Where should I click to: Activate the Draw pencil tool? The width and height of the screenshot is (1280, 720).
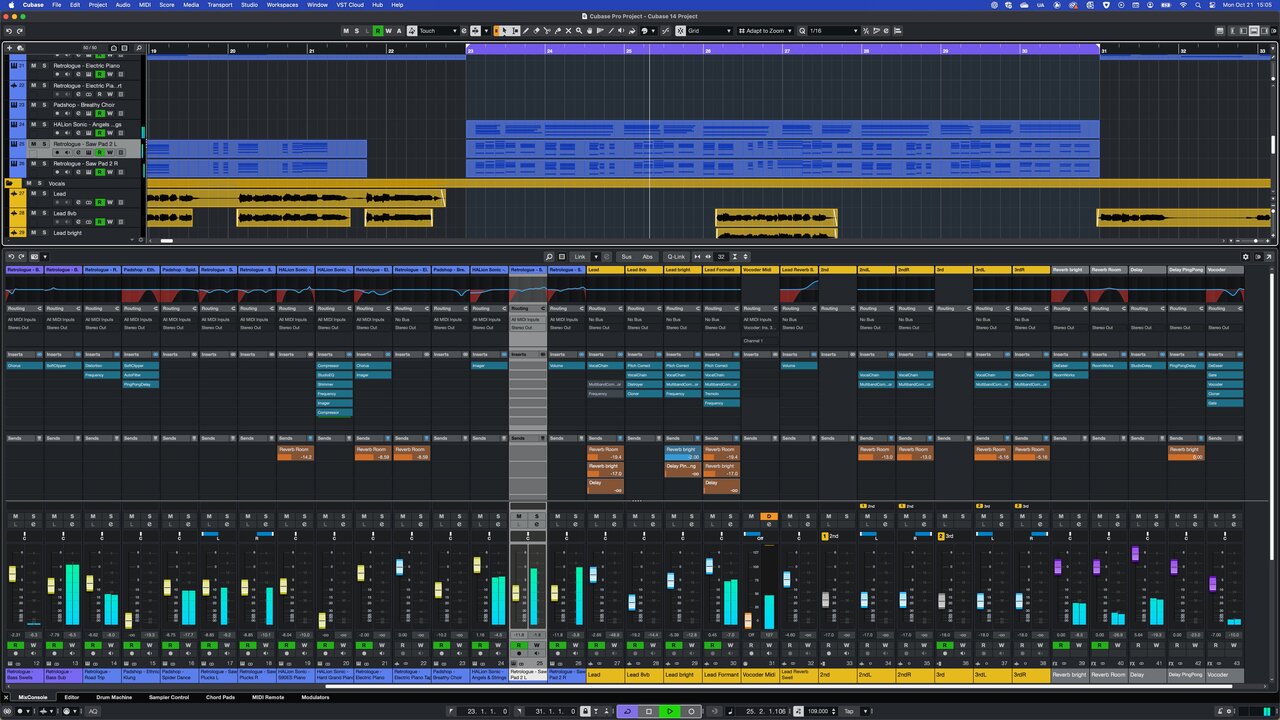click(x=526, y=31)
